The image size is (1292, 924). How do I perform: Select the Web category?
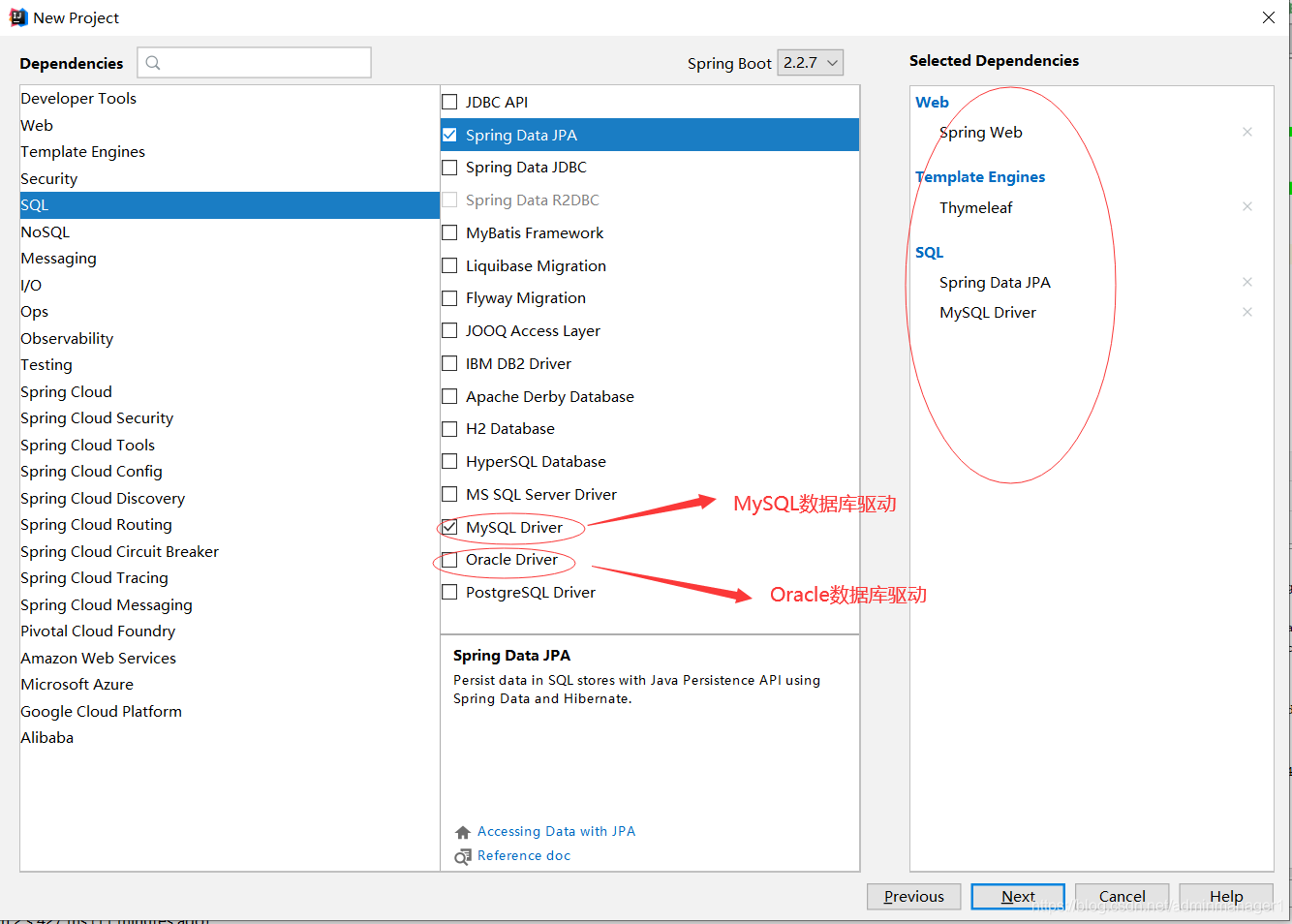230,125
